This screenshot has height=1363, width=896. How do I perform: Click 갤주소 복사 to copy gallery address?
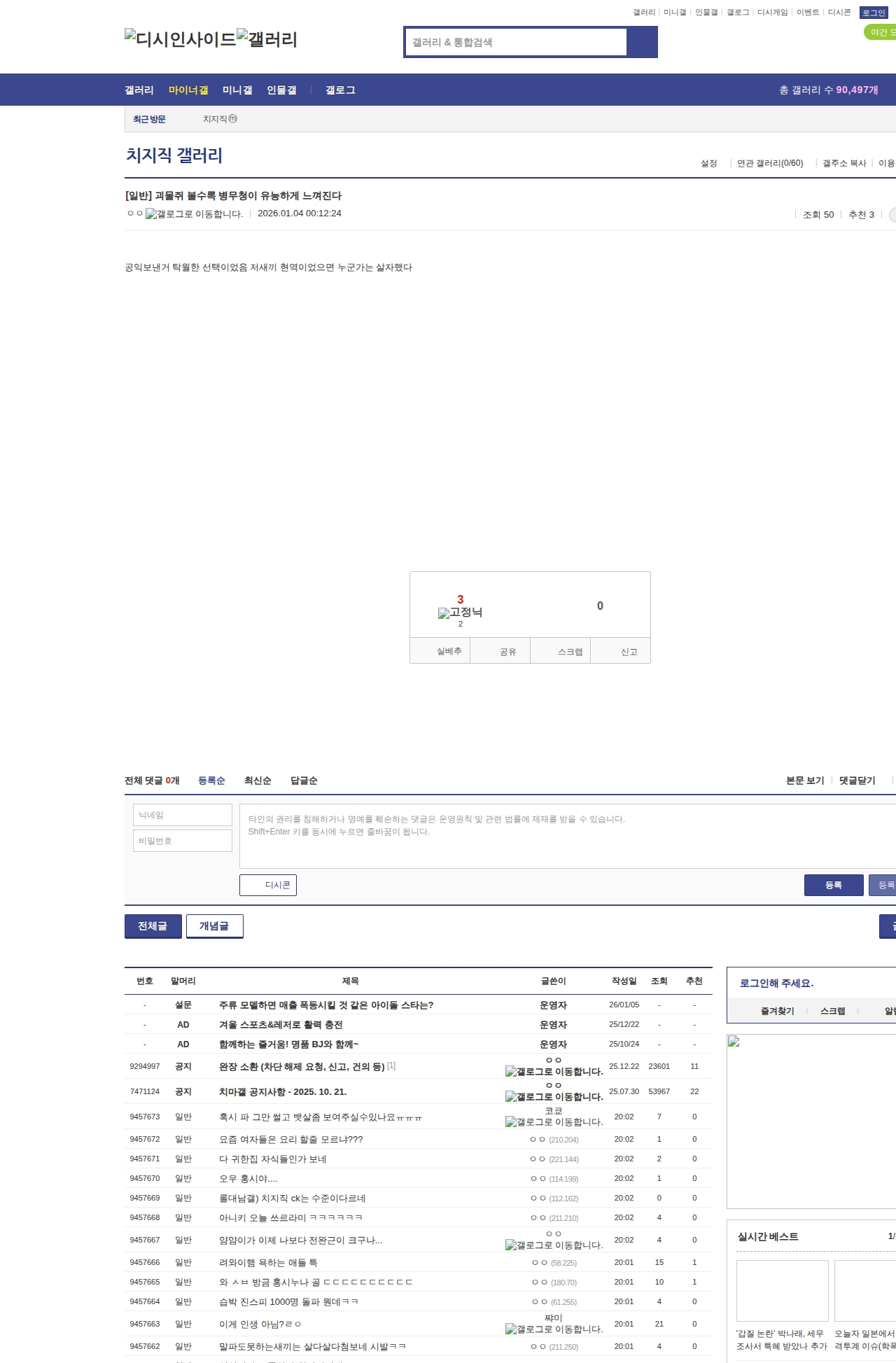[x=844, y=163]
